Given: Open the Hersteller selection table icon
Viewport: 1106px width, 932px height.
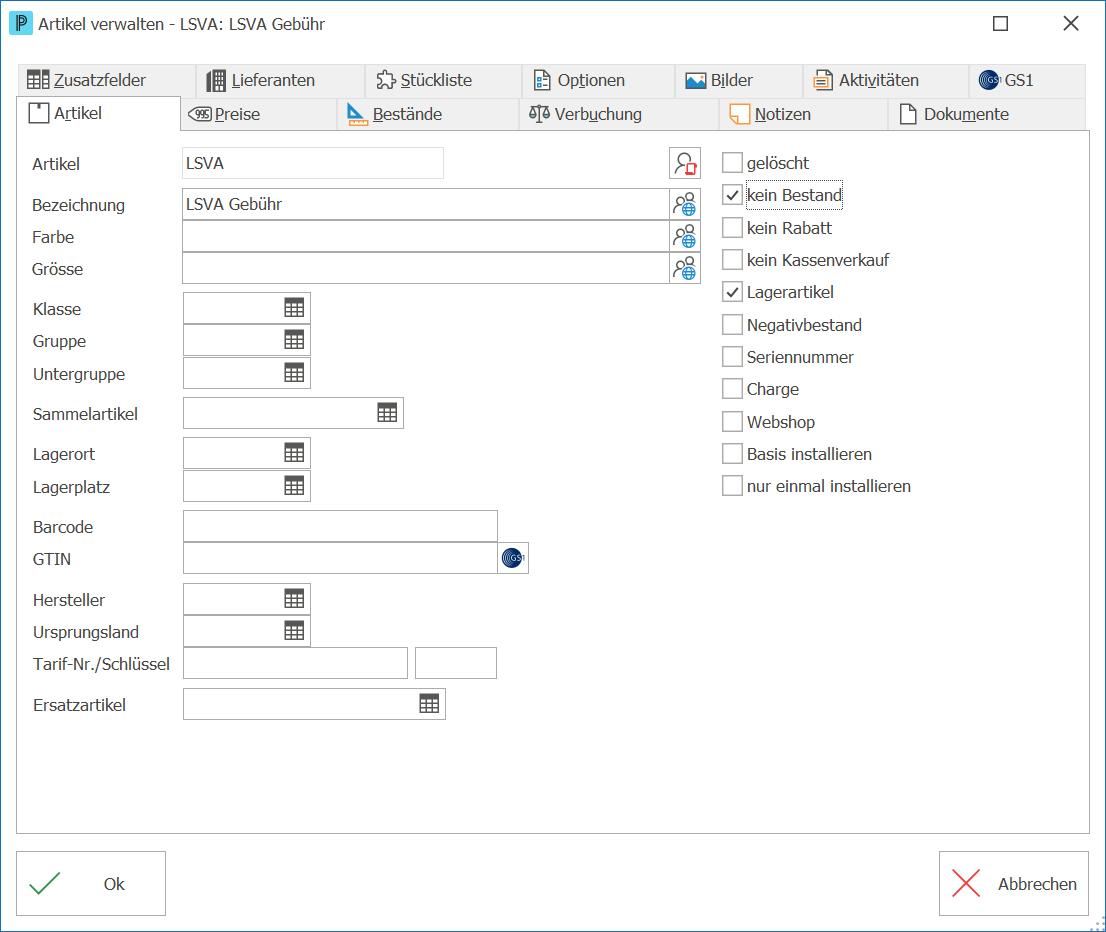Looking at the screenshot, I should pos(294,599).
